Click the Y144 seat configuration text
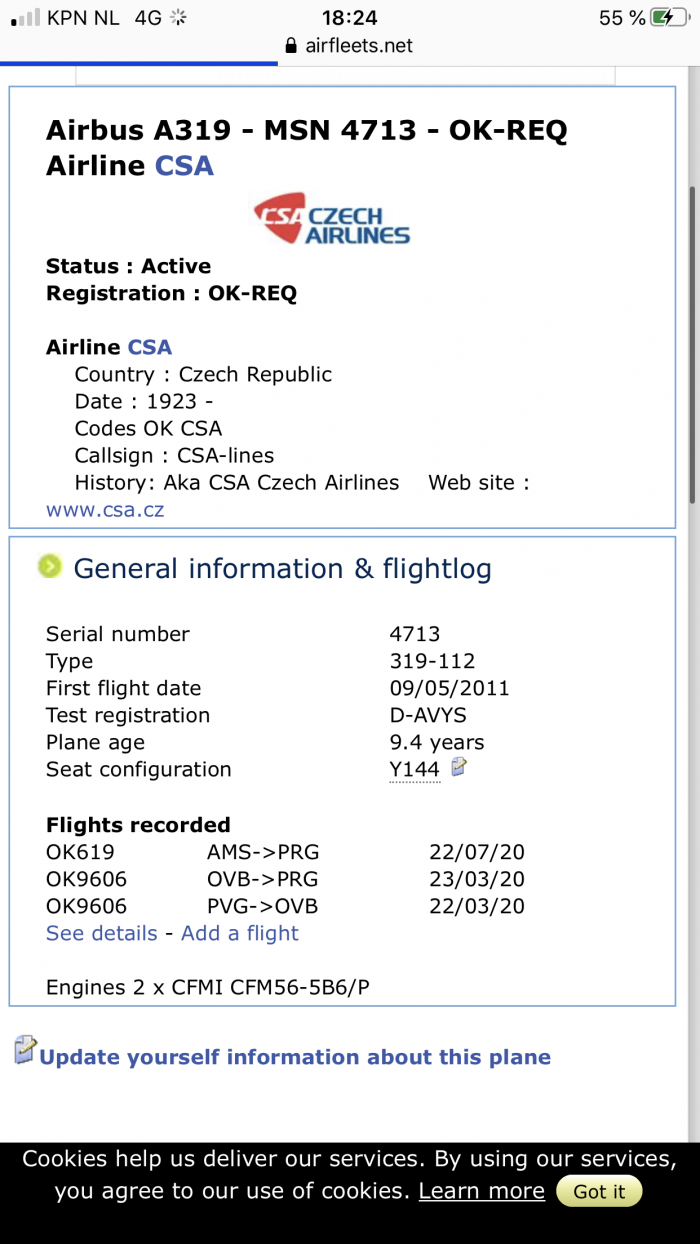Viewport: 700px width, 1244px height. point(415,770)
